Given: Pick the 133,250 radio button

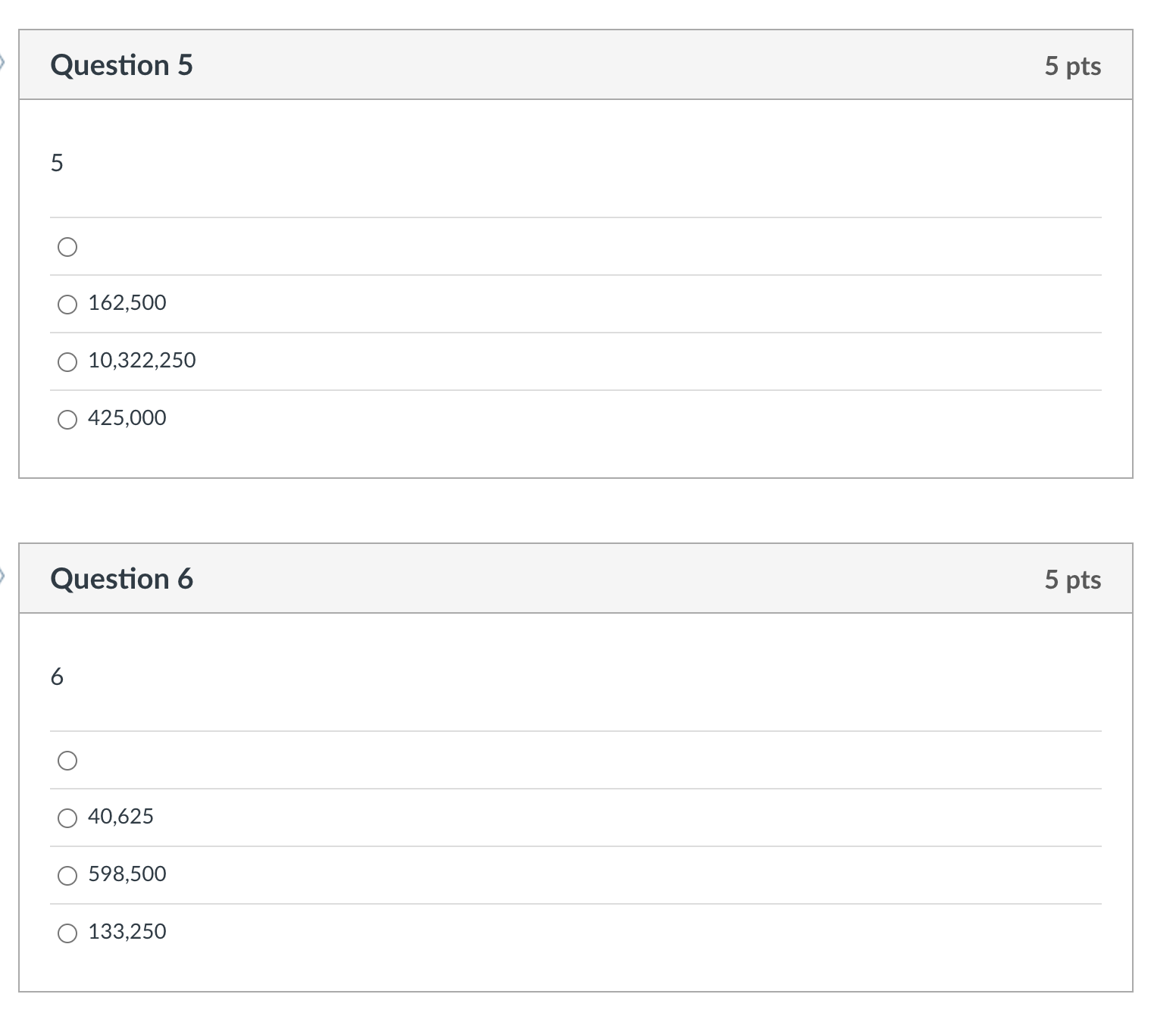Looking at the screenshot, I should [67, 933].
